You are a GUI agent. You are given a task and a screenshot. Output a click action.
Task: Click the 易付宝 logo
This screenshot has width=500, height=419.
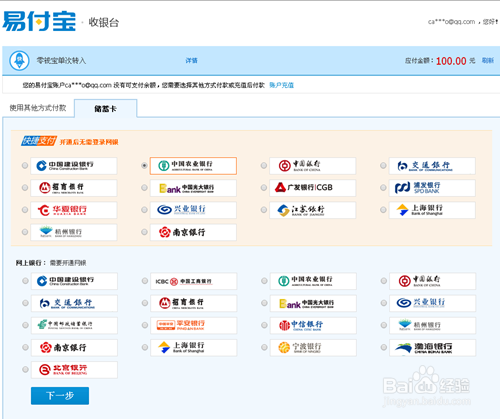(39, 21)
